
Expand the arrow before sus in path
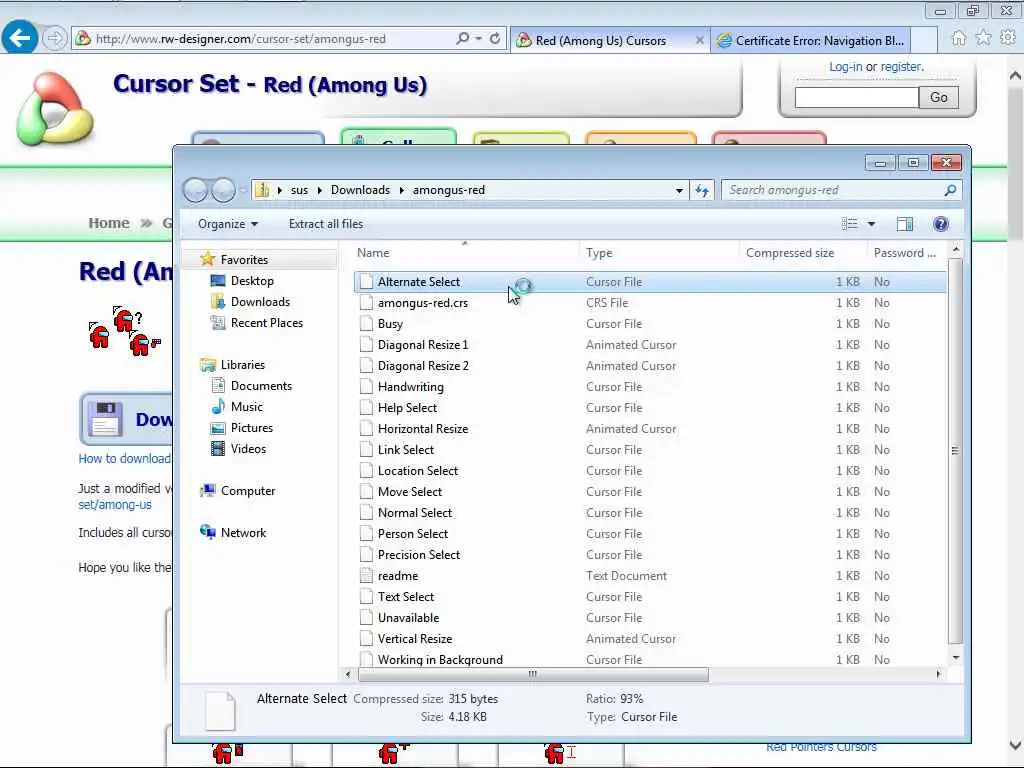(280, 190)
